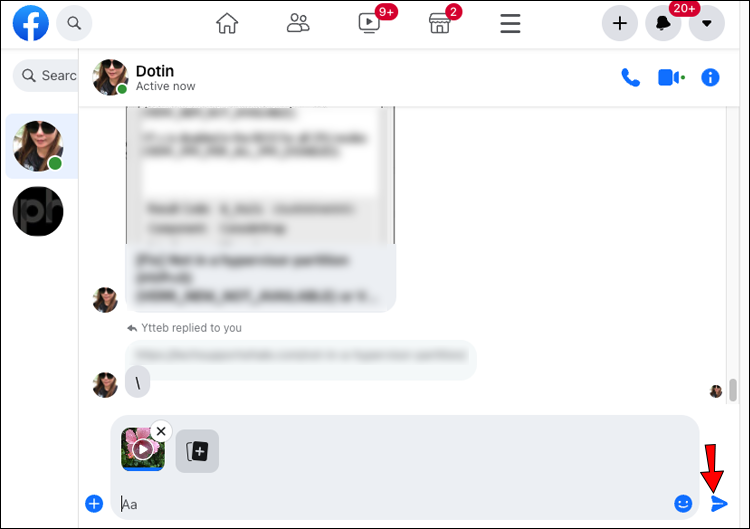Screen dimensions: 750x529
Task: Open the hamburger menu
Action: coord(510,23)
